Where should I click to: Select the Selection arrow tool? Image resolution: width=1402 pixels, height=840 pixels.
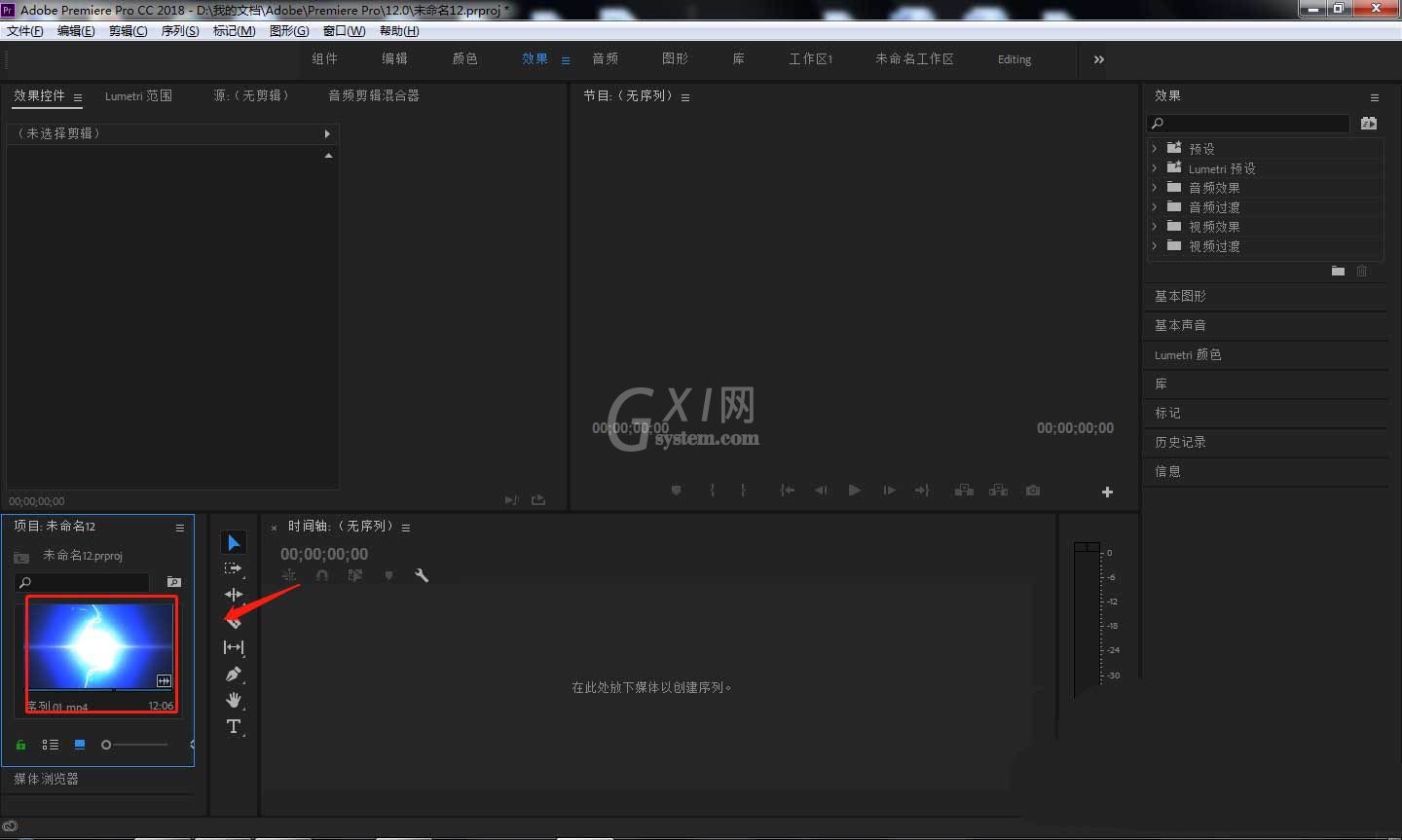(234, 542)
